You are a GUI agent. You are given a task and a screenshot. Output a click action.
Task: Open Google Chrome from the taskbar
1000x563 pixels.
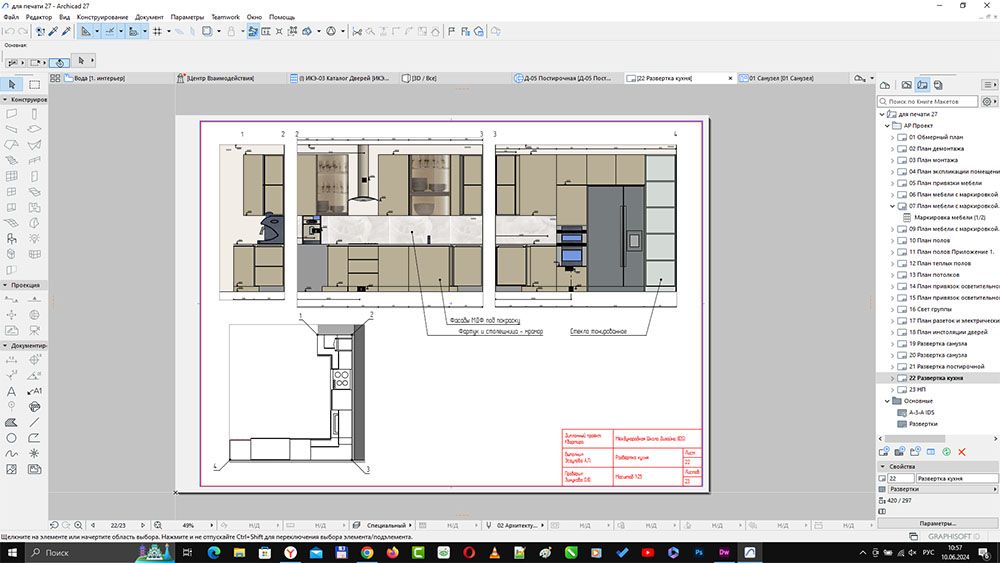coord(367,552)
